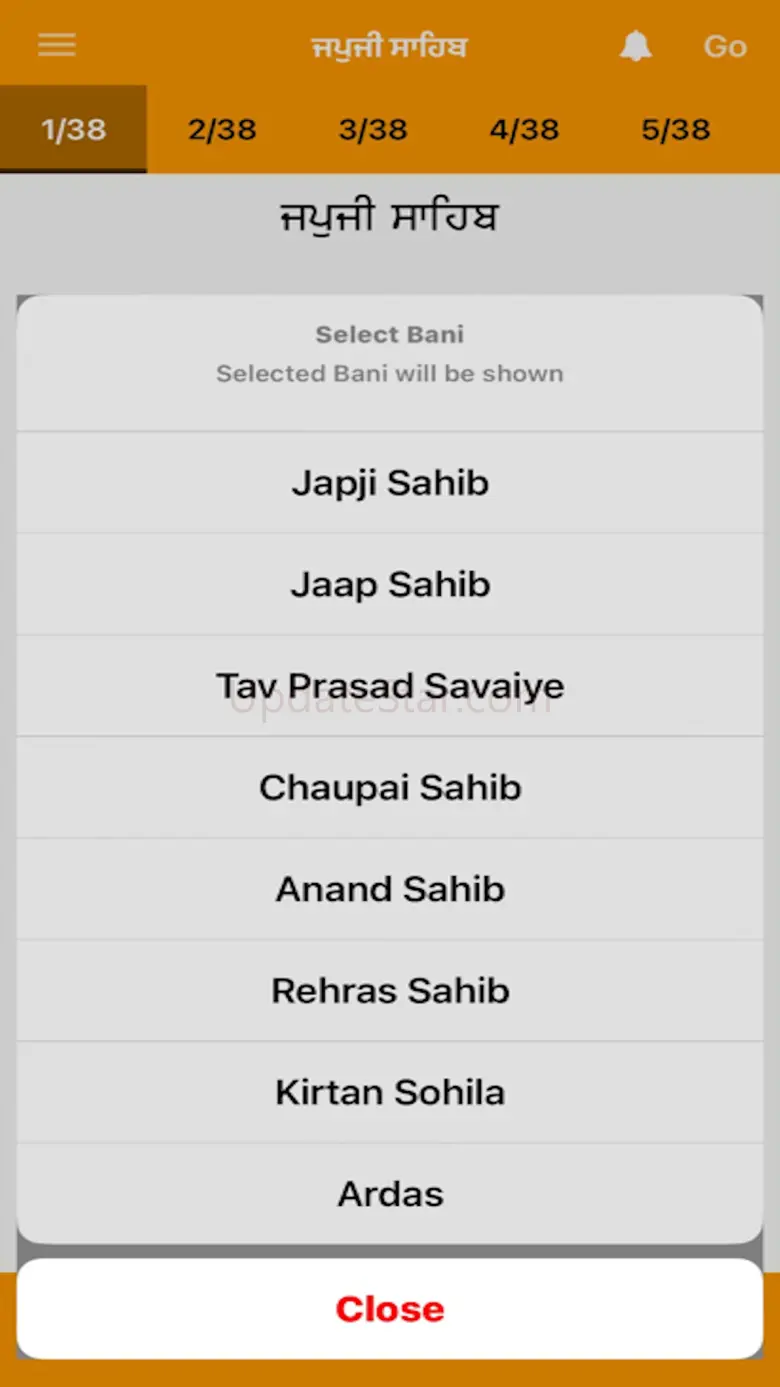The width and height of the screenshot is (780, 1387).
Task: Switch to the 2/38 tab
Action: pyautogui.click(x=222, y=130)
